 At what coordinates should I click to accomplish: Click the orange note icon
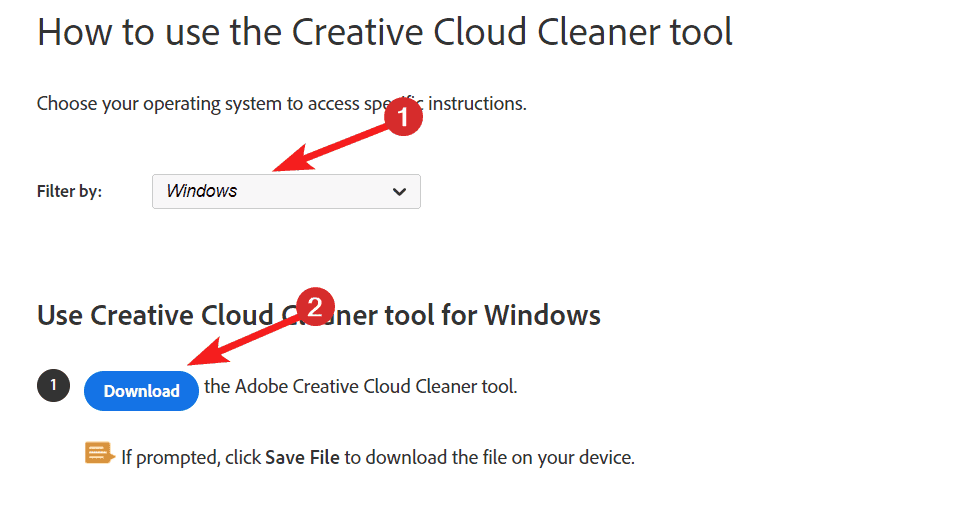pos(99,455)
